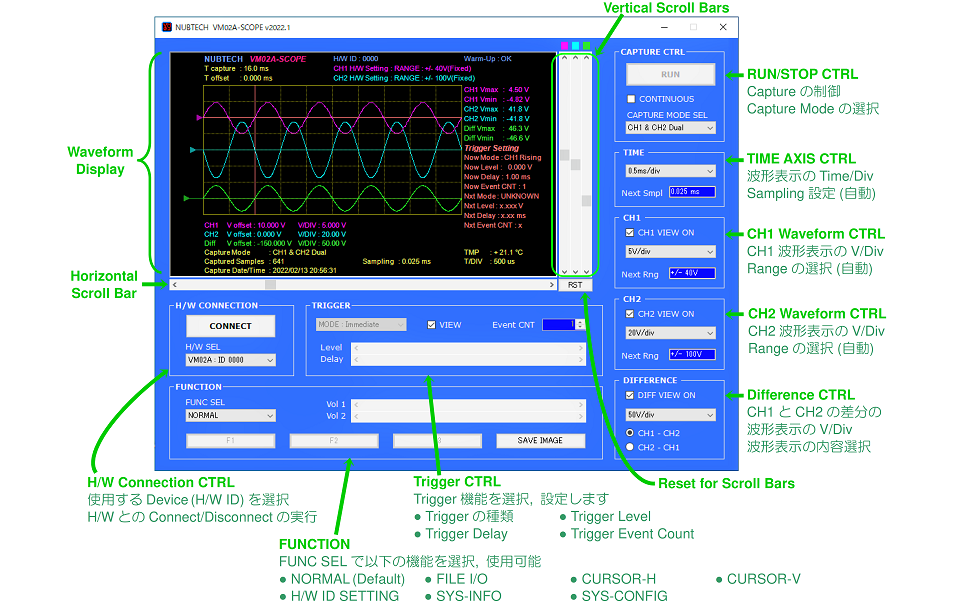The width and height of the screenshot is (978, 603).
Task: Click the RST scroll bar reset button
Action: click(x=575, y=285)
